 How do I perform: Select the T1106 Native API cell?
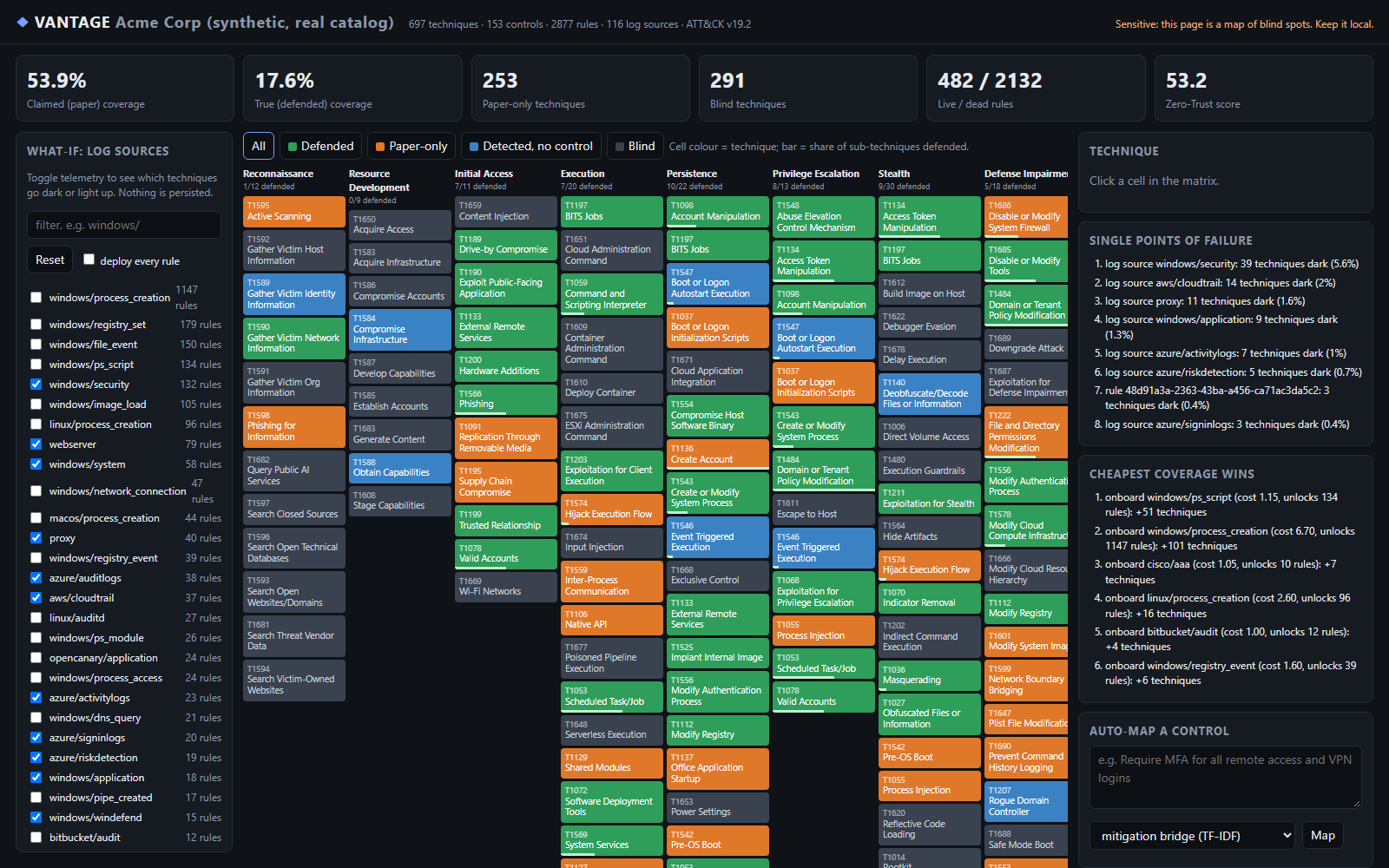pyautogui.click(x=612, y=620)
